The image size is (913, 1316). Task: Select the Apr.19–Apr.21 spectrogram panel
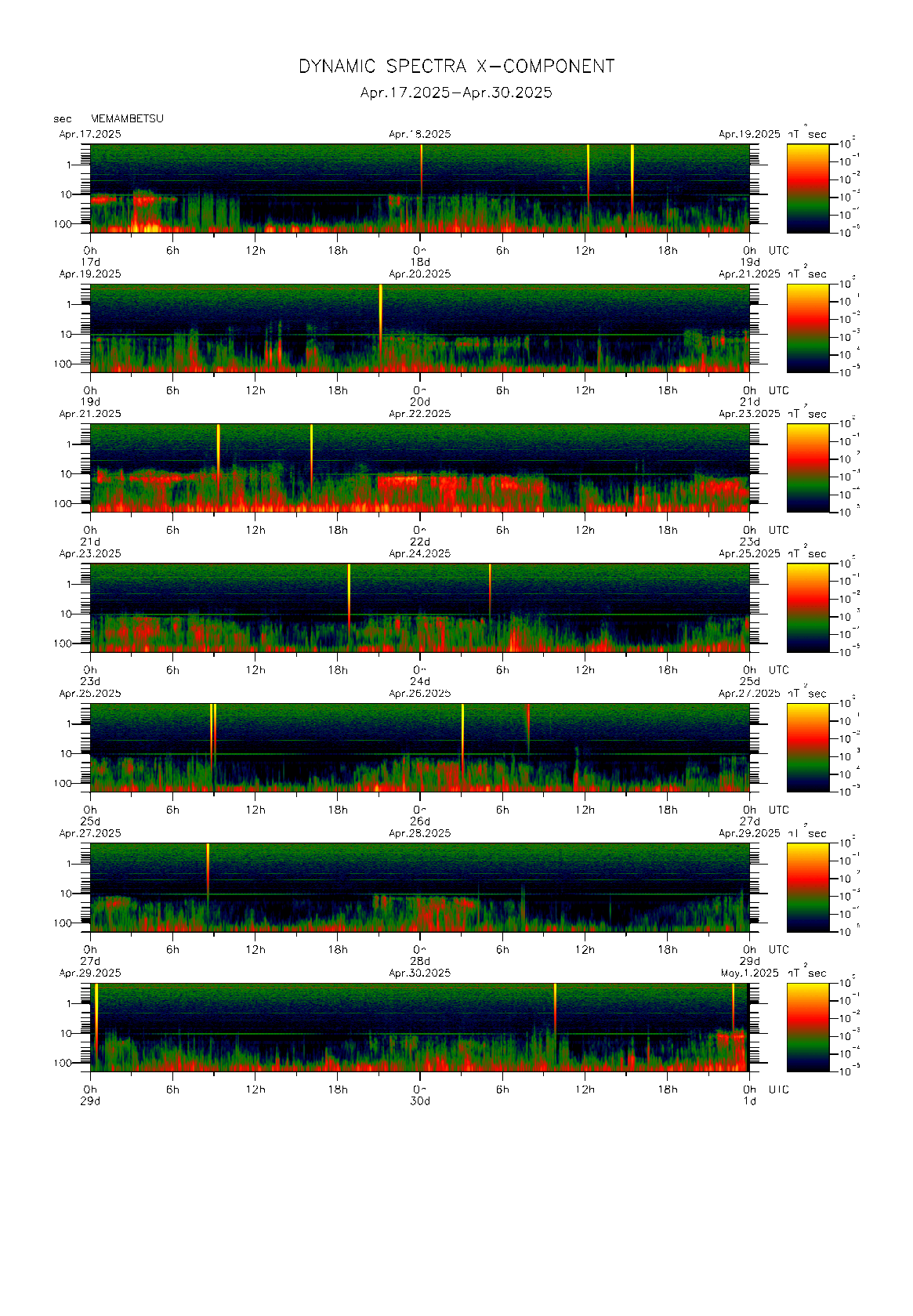(420, 328)
